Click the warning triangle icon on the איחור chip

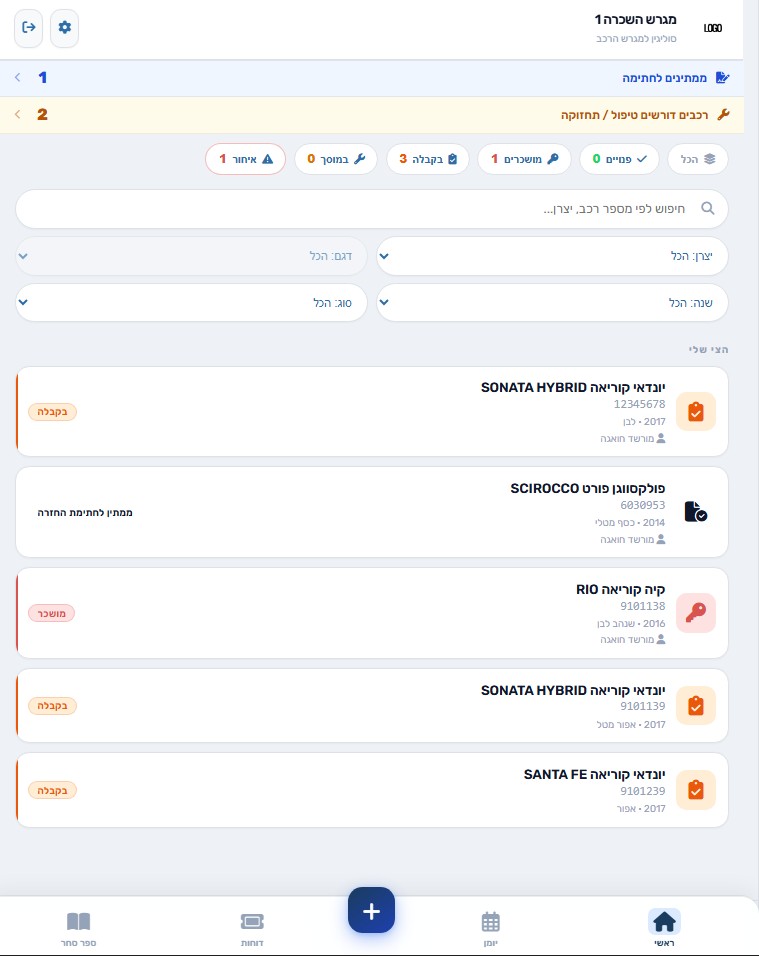pyautogui.click(x=268, y=159)
